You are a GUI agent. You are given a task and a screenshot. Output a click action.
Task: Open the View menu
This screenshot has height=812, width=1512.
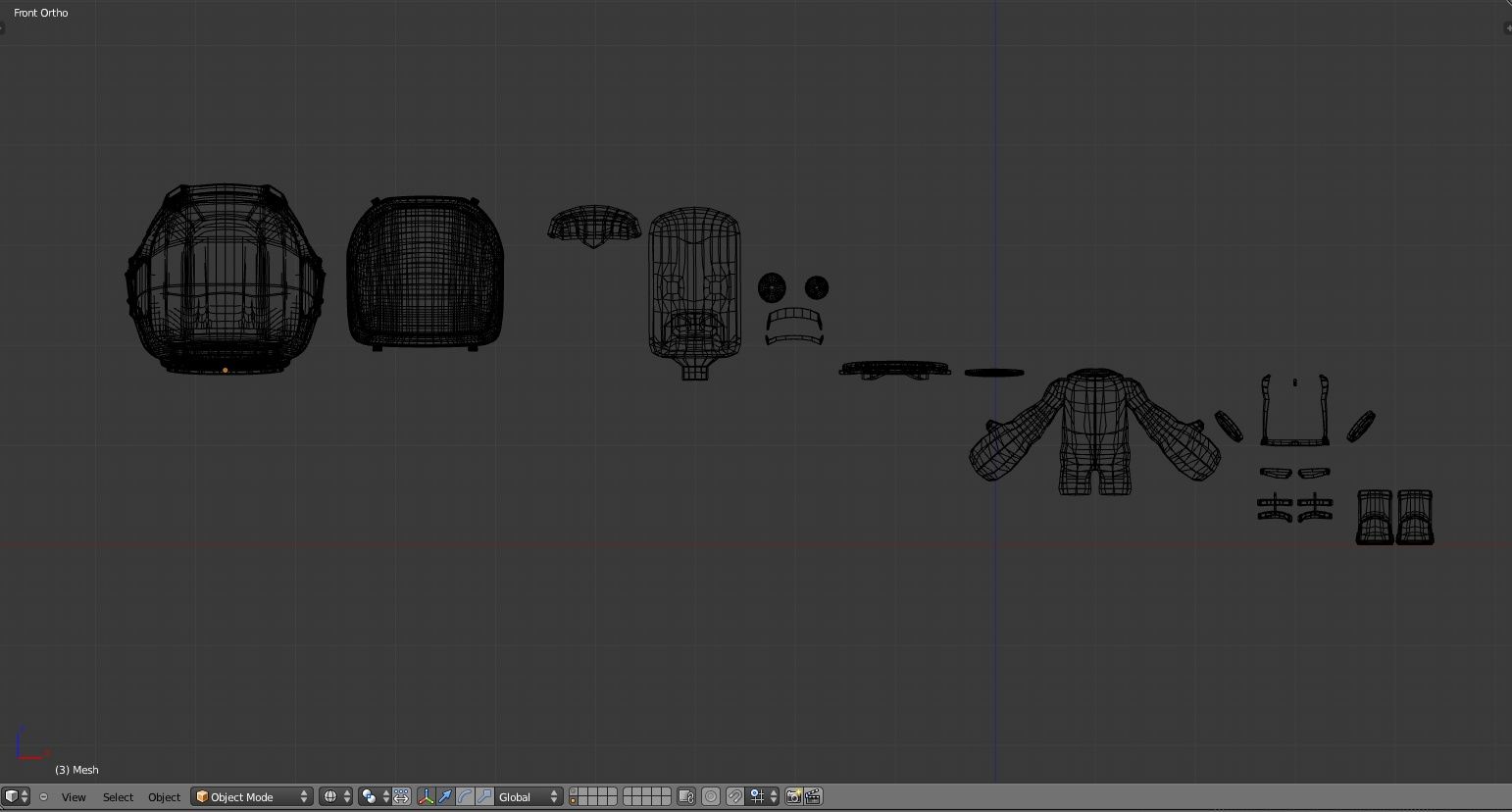tap(74, 797)
